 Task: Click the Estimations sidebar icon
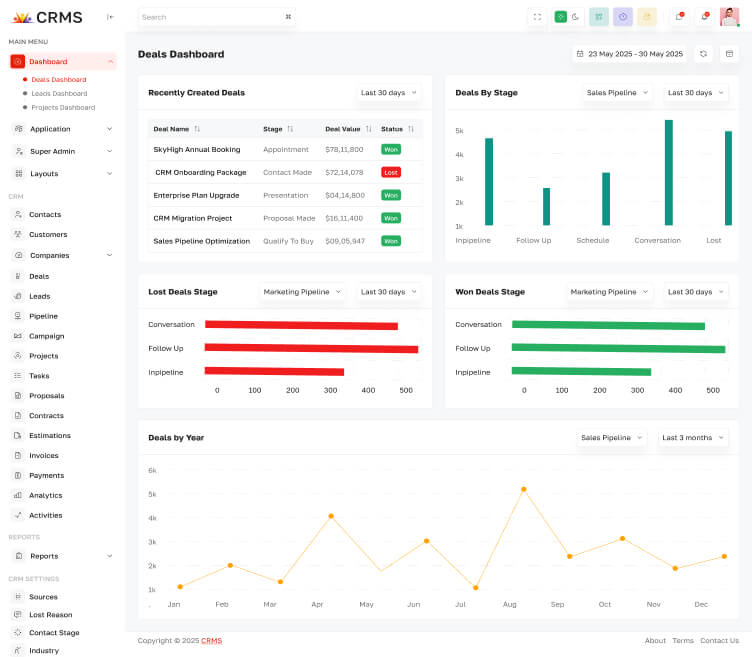18,435
